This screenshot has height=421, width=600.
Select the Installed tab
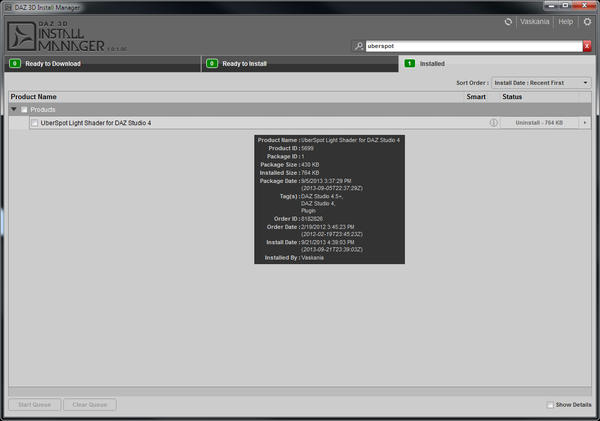tap(497, 64)
